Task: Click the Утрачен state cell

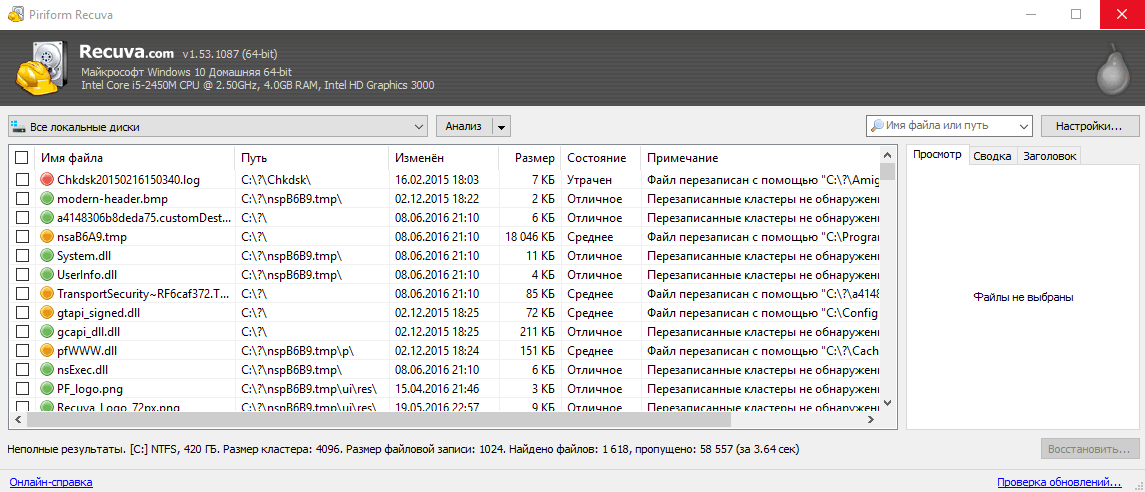Action: coord(589,180)
